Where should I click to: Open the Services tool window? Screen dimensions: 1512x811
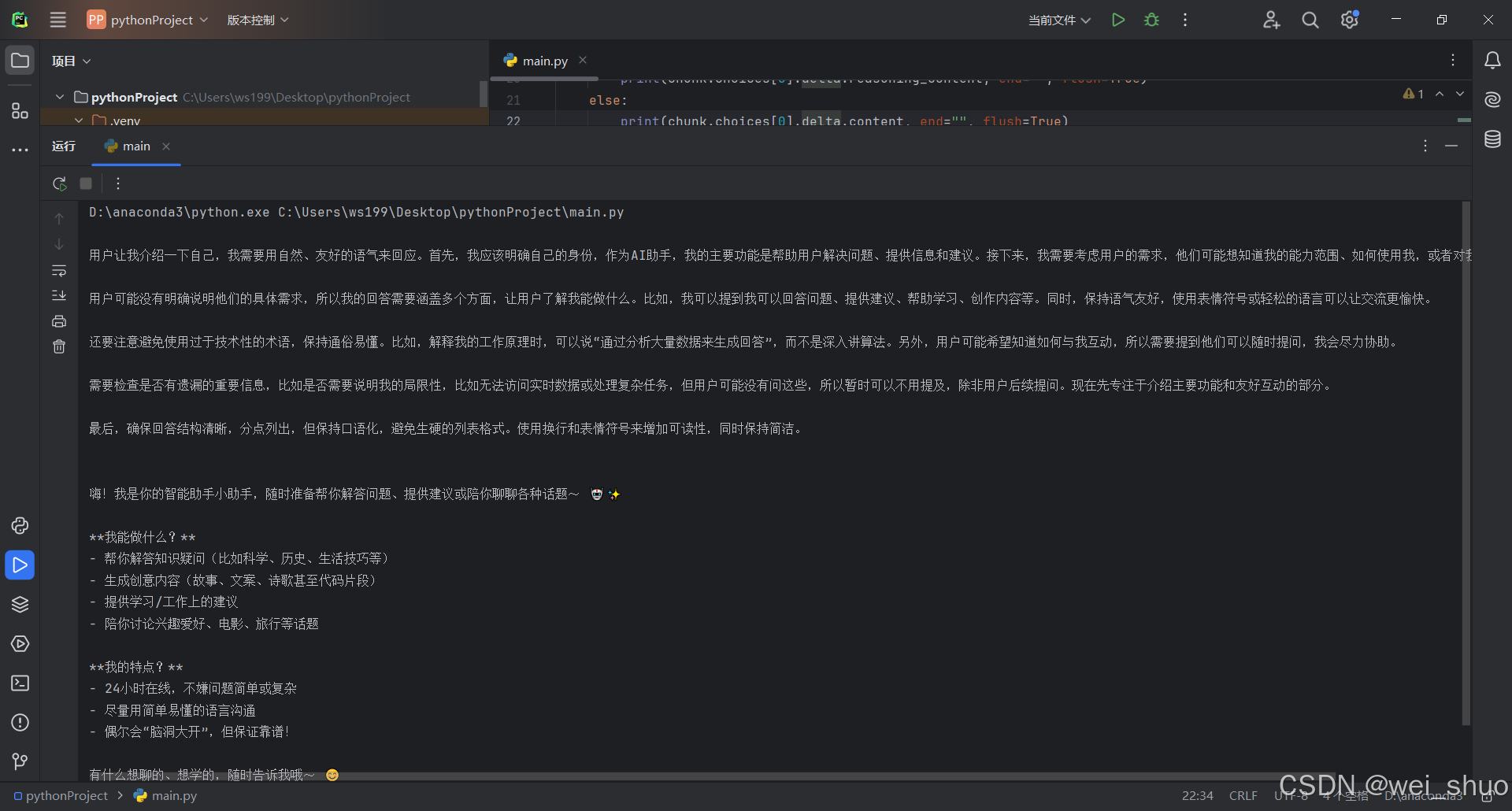tap(20, 644)
